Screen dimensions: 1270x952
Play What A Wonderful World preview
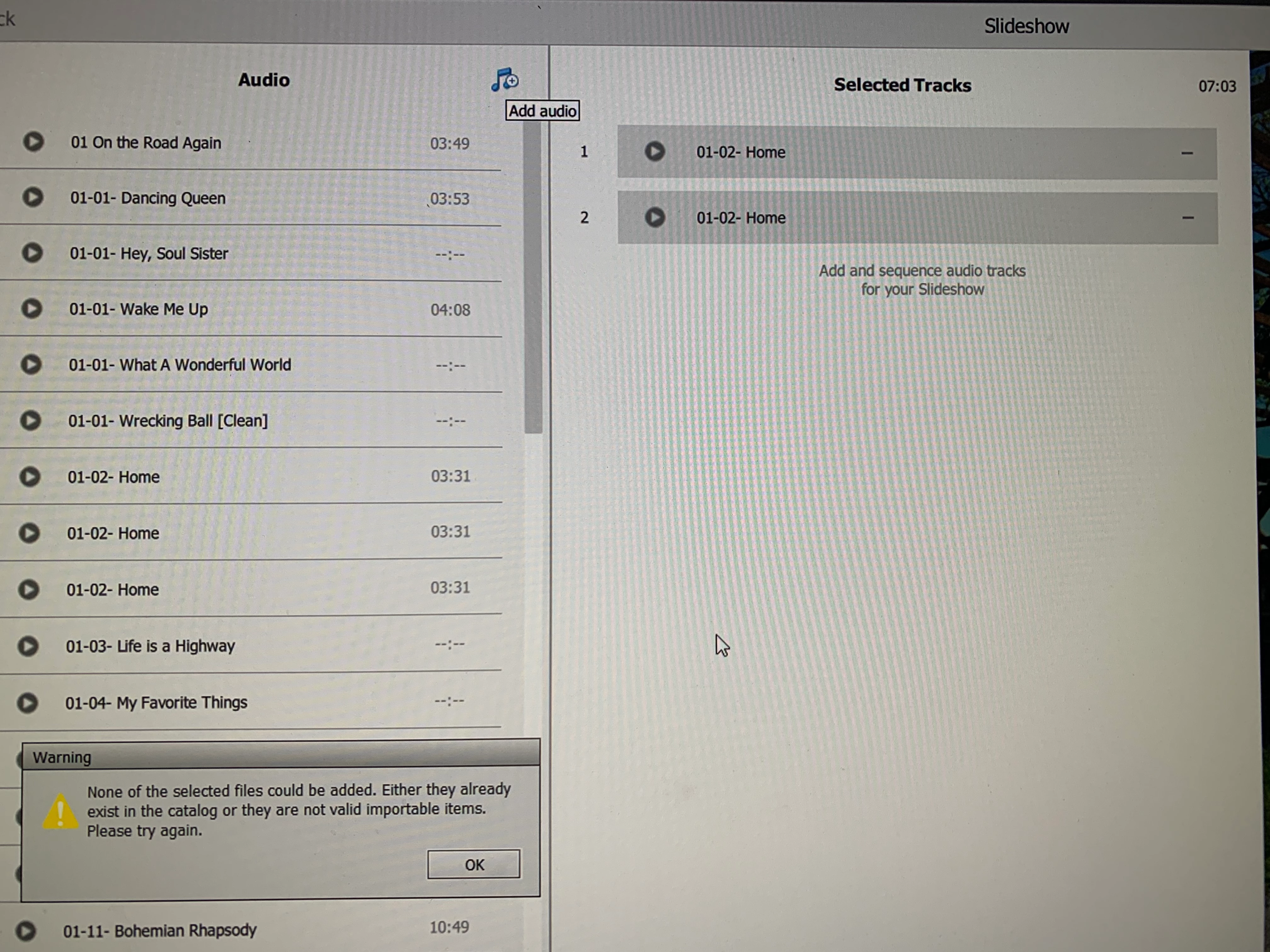(31, 364)
